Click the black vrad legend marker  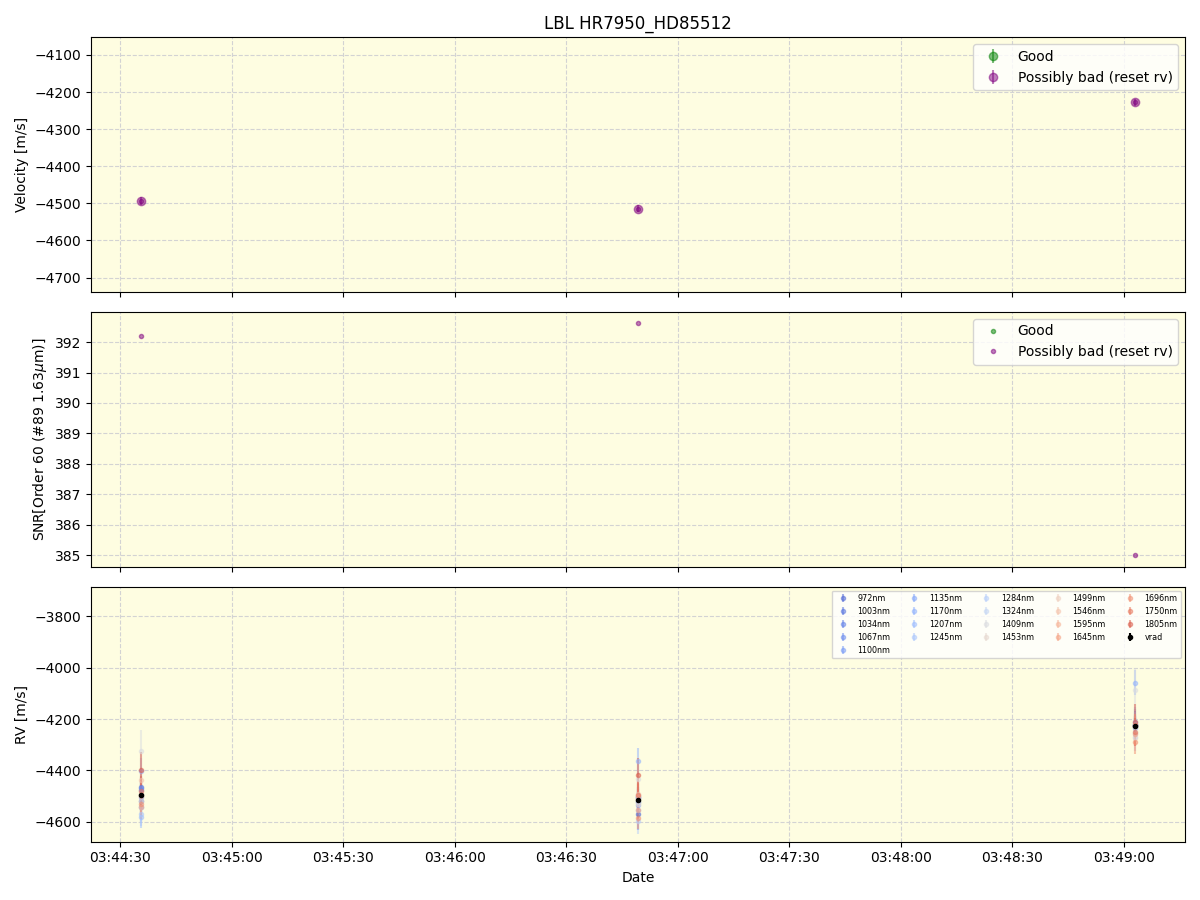(x=1131, y=637)
